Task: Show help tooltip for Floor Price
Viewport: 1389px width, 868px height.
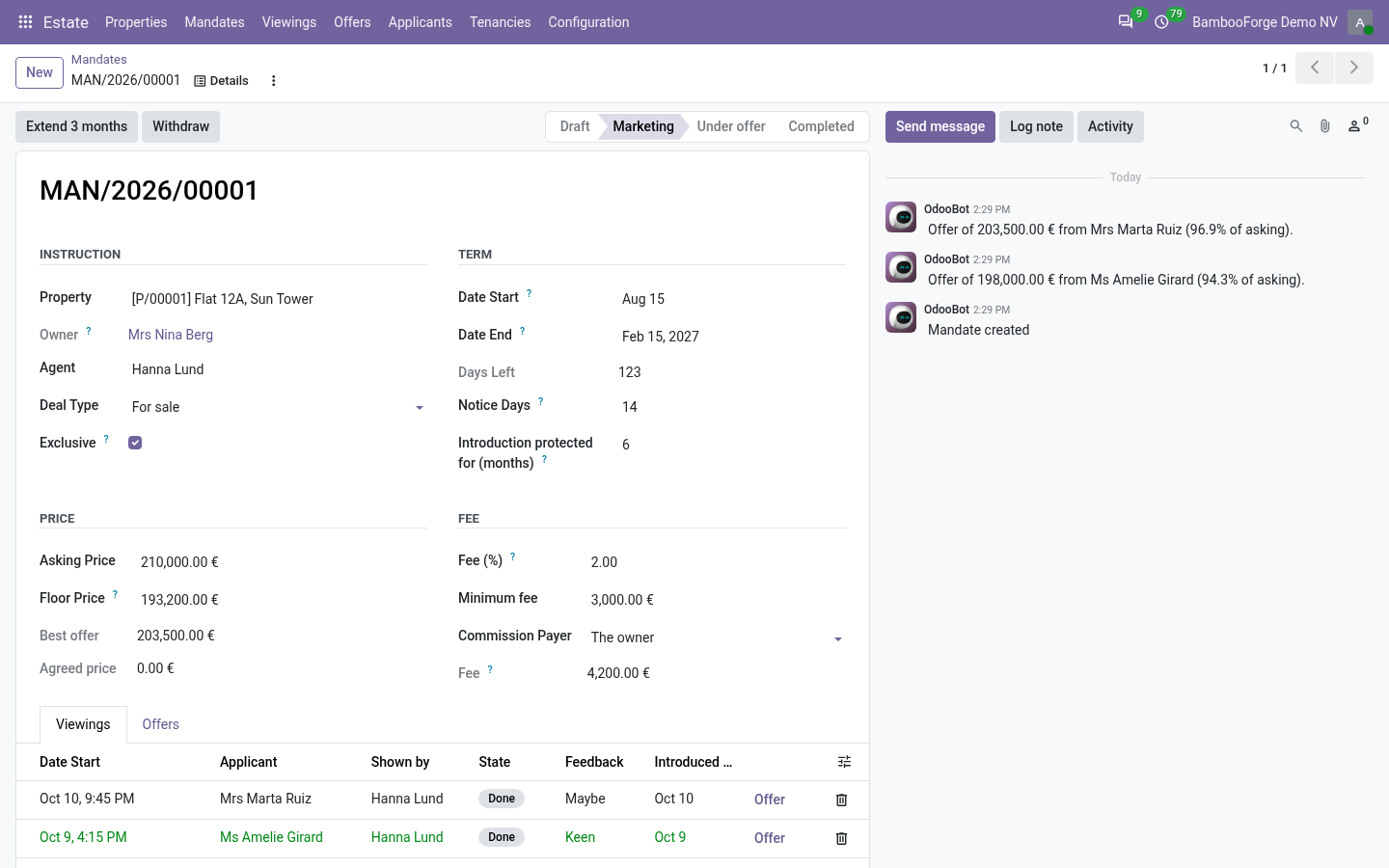Action: point(115,594)
